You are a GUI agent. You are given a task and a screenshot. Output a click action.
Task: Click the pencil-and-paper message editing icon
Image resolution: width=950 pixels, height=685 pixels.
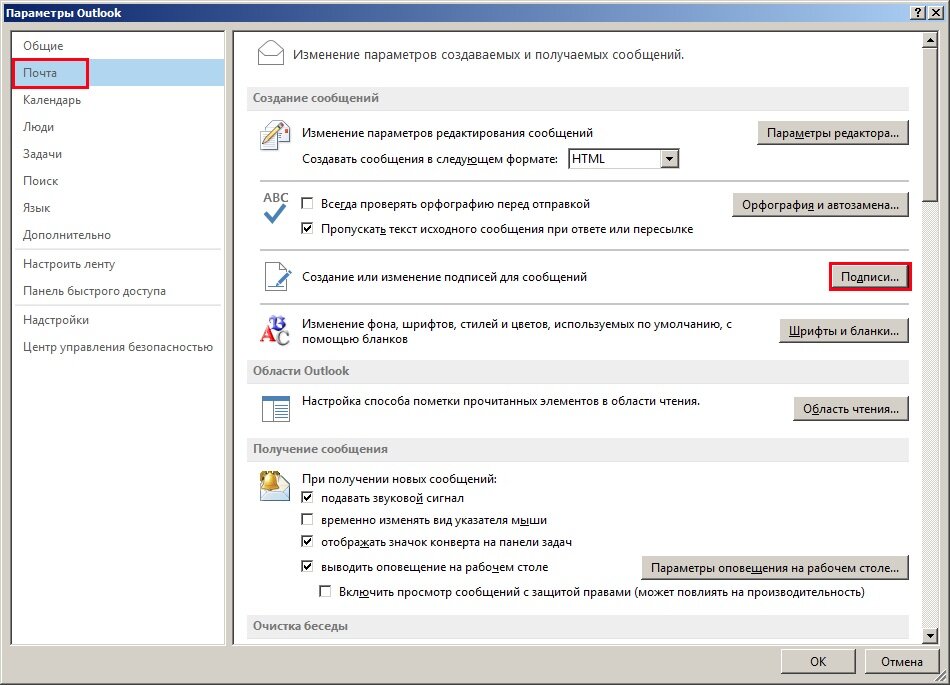coord(274,135)
